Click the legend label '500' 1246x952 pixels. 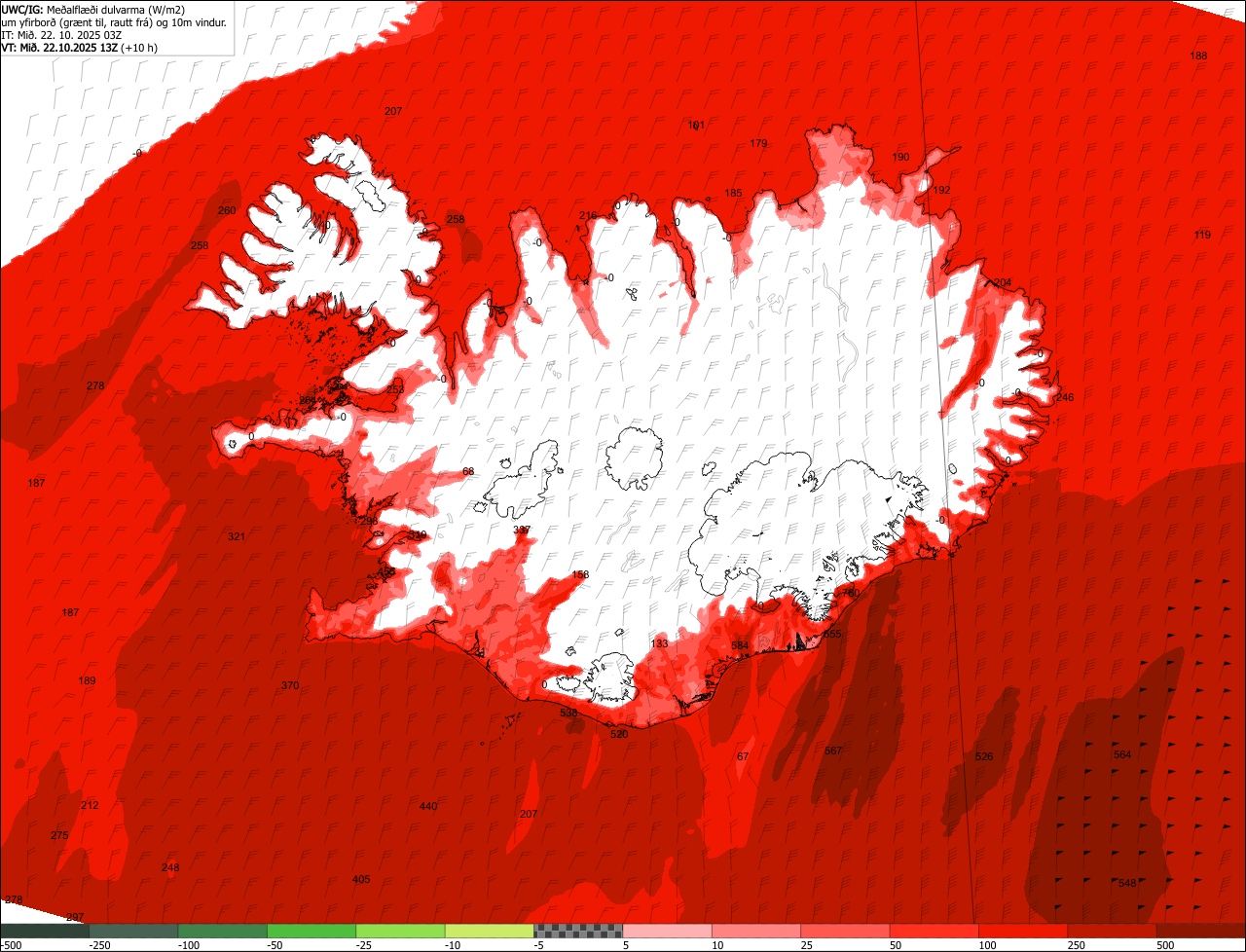(x=1166, y=945)
